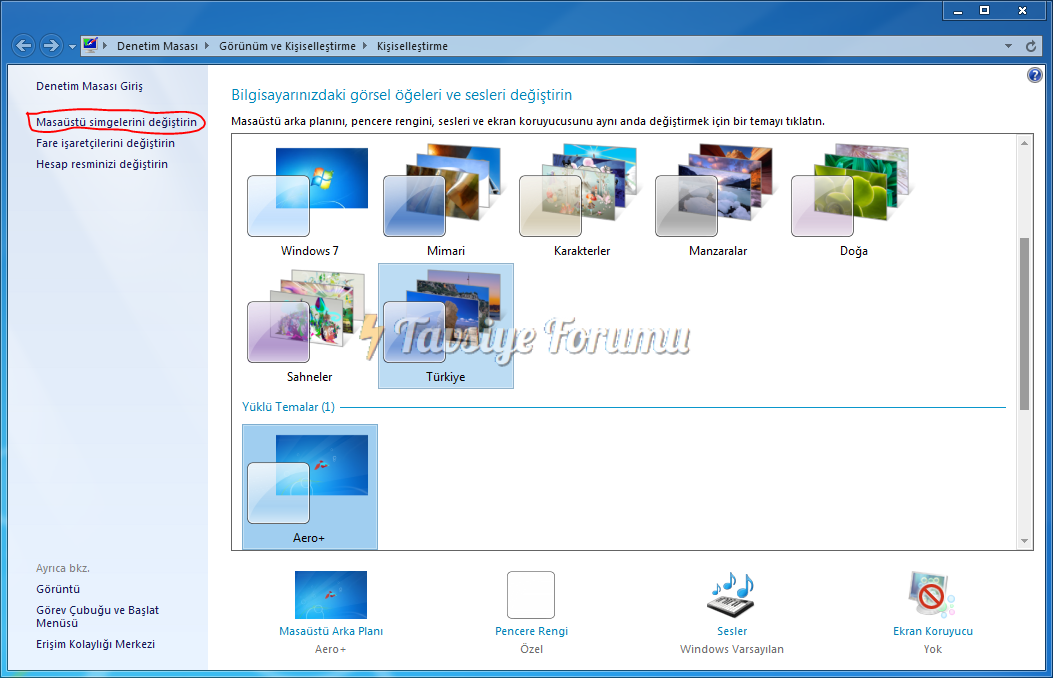Select the Karakterler theme
Viewport: 1053px width, 678px height.
(x=582, y=200)
